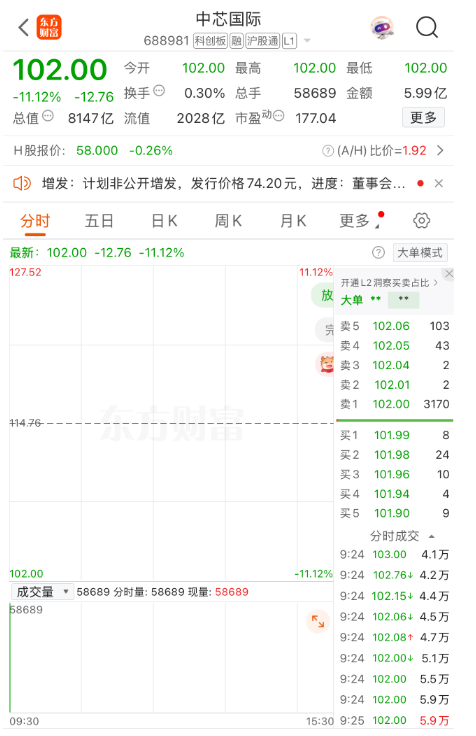Image resolution: width=476 pixels, height=736 pixels.
Task: Open chart settings gear icon
Action: (x=421, y=220)
